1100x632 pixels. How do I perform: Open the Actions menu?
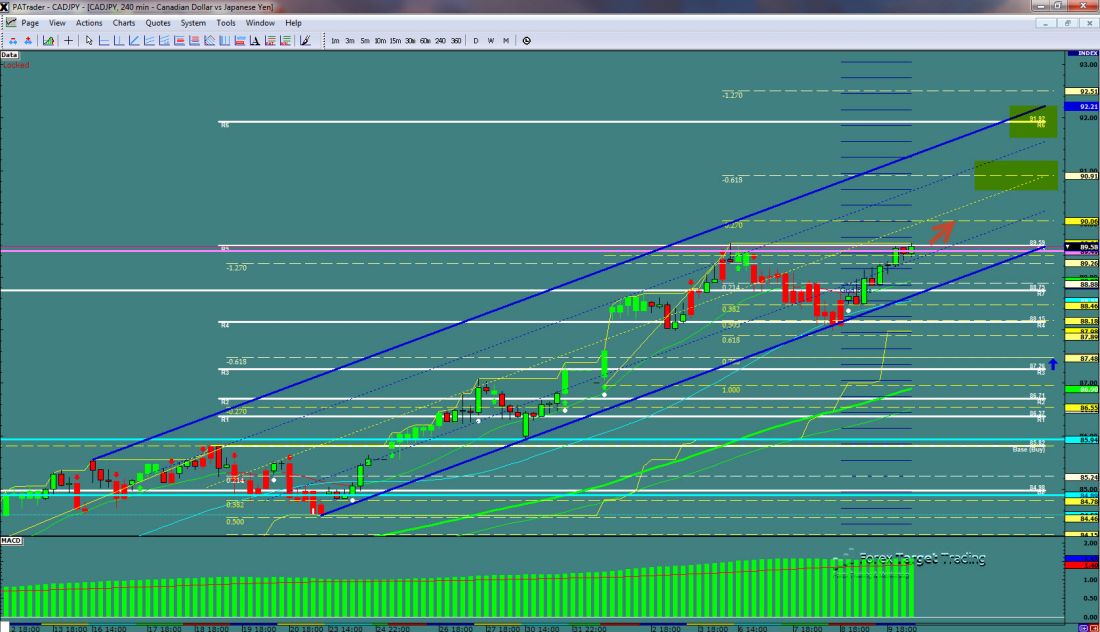[89, 23]
